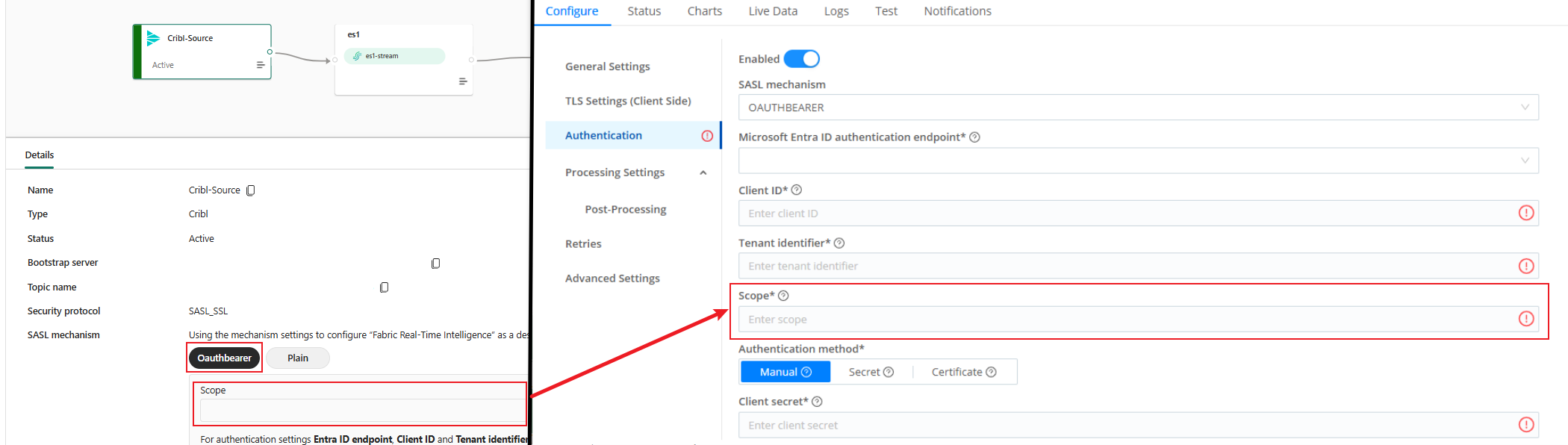Click the Tenant identifier field error icon
Viewport: 1568px width, 445px height.
coord(1526,266)
